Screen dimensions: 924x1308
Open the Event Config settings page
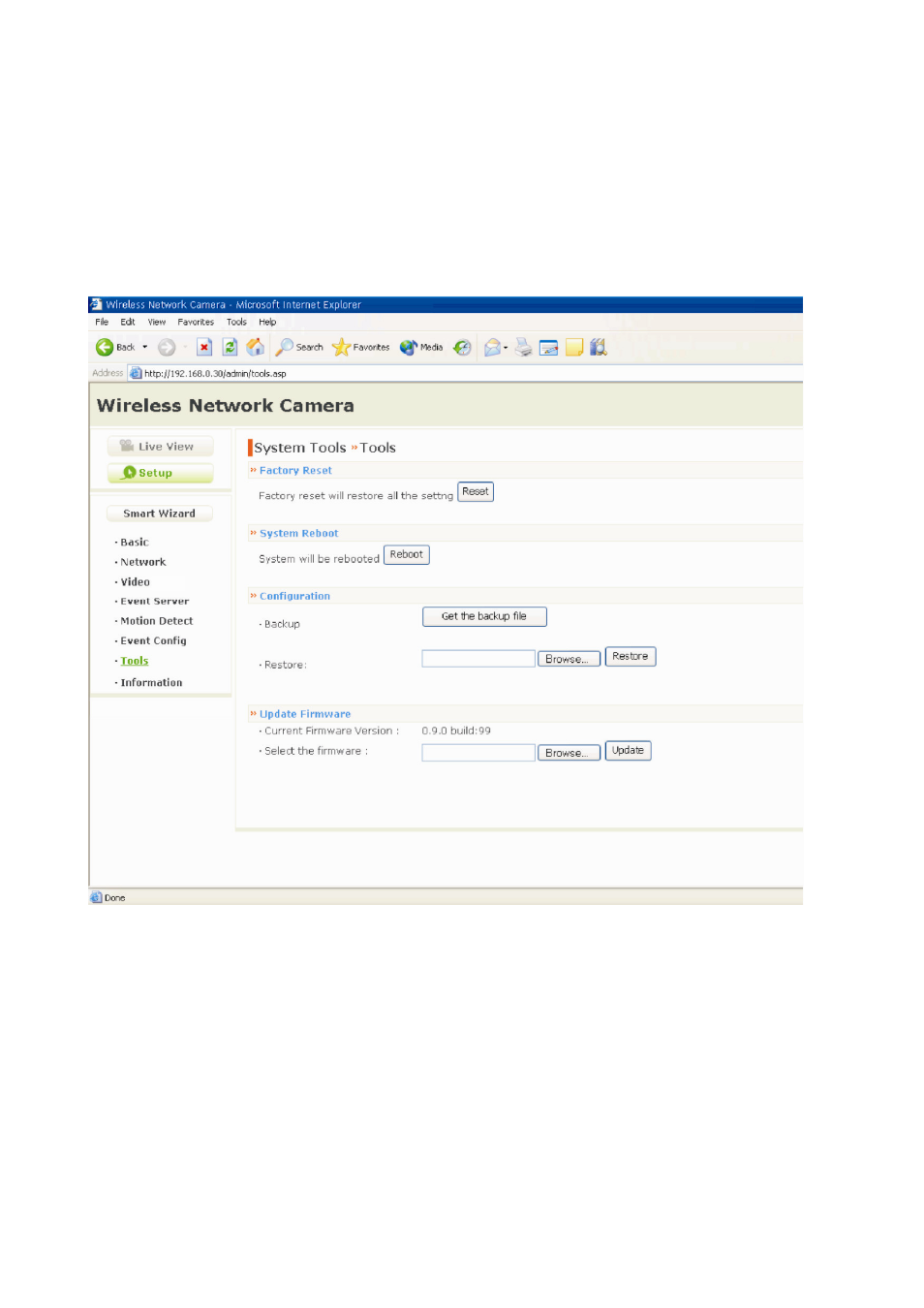tap(154, 640)
